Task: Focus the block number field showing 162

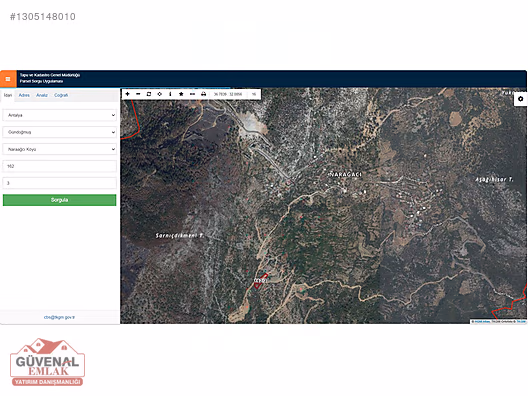Action: coord(60,166)
